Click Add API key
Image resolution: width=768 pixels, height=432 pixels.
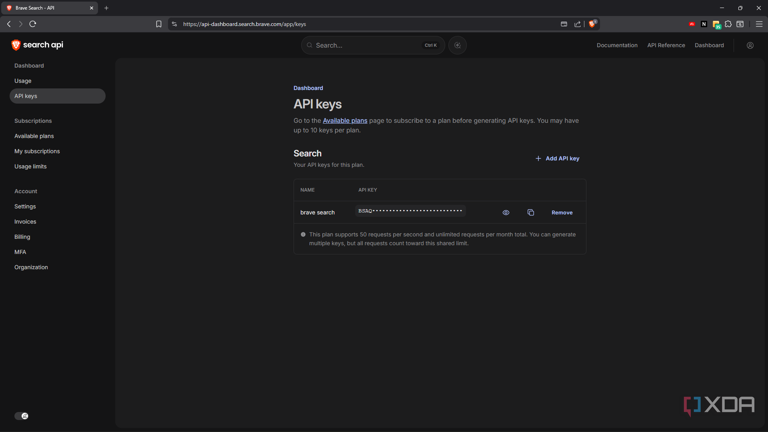[x=557, y=159]
